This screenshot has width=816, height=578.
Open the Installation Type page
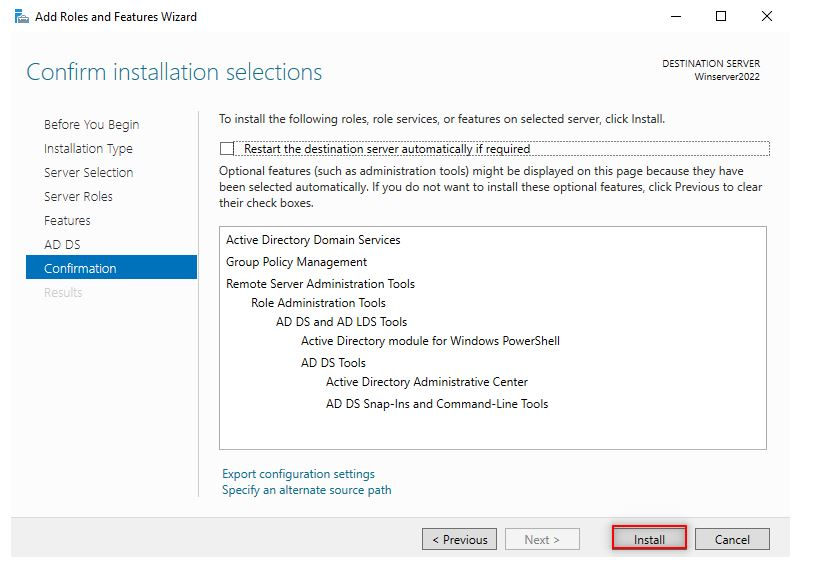(x=88, y=149)
